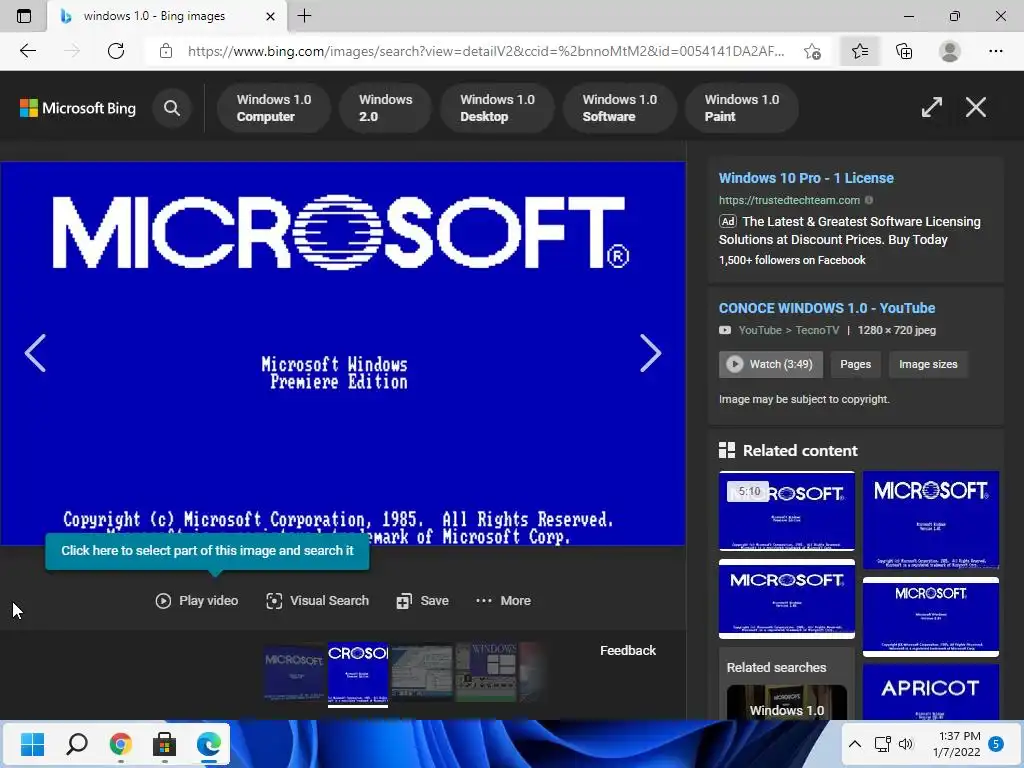
Task: Click the Microsoft Bing logo
Action: 78,108
